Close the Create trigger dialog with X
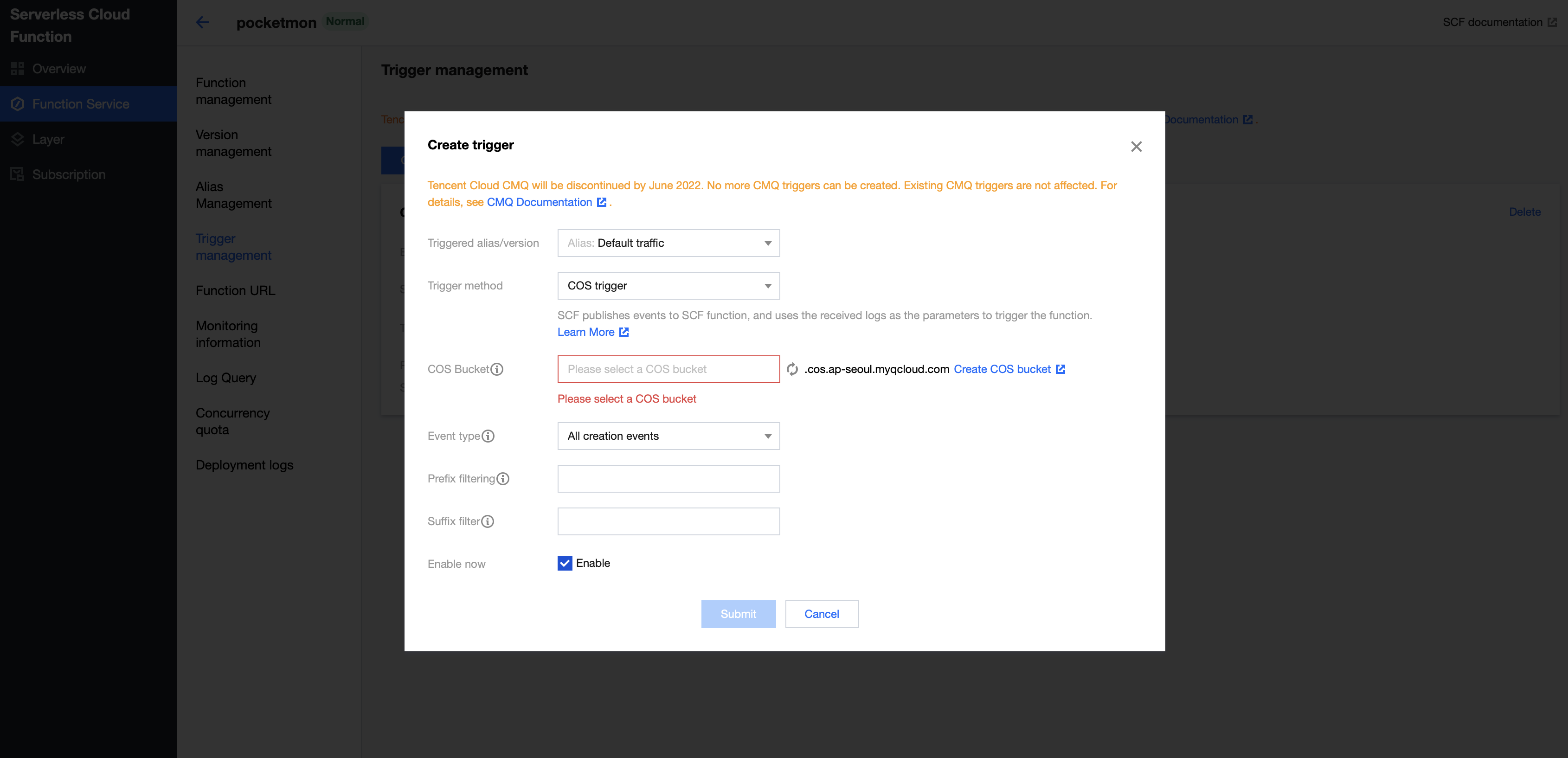Screen dimensions: 1568x758 (x=1136, y=147)
